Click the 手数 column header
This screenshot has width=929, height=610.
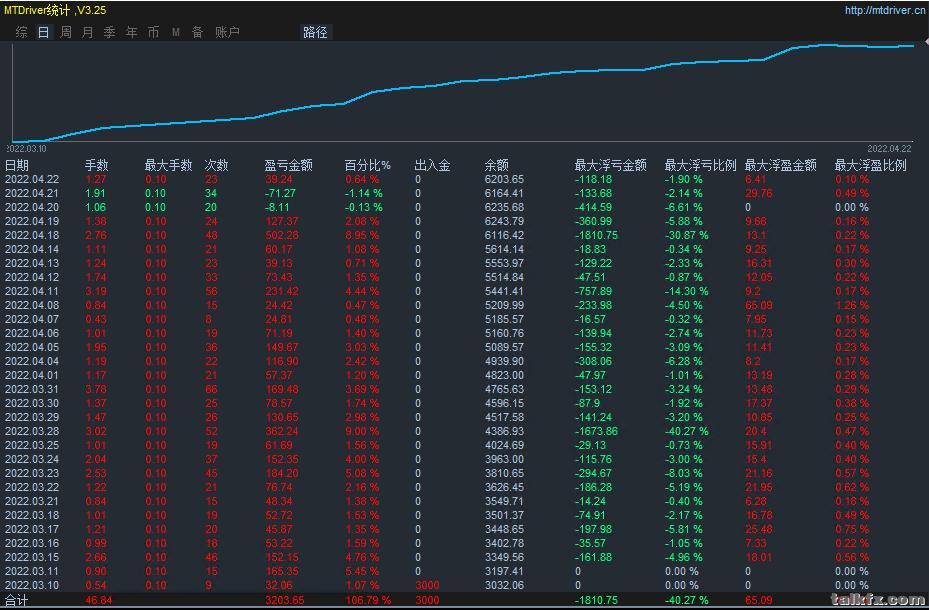97,165
